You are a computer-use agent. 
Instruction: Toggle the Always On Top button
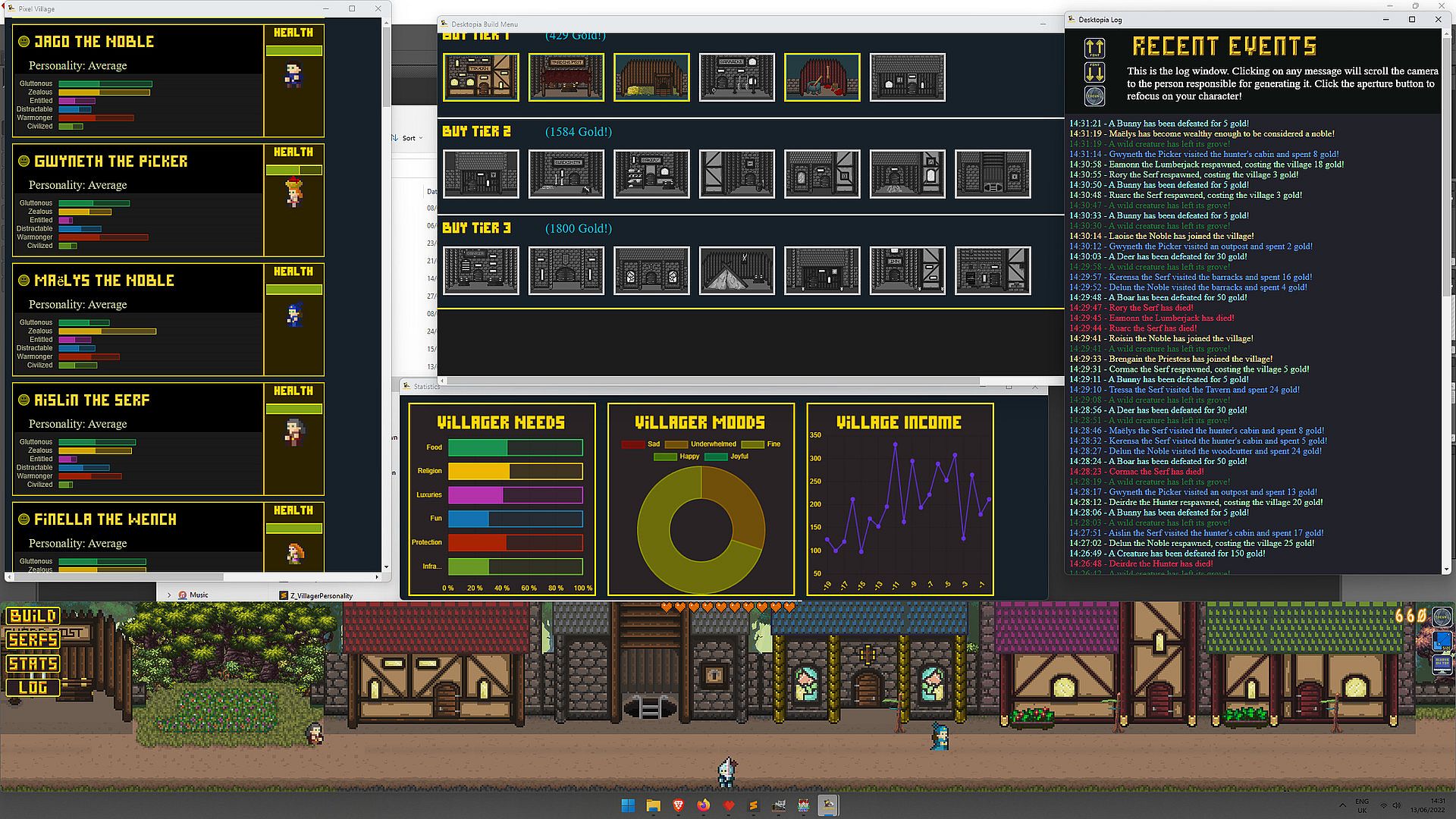(1442, 665)
